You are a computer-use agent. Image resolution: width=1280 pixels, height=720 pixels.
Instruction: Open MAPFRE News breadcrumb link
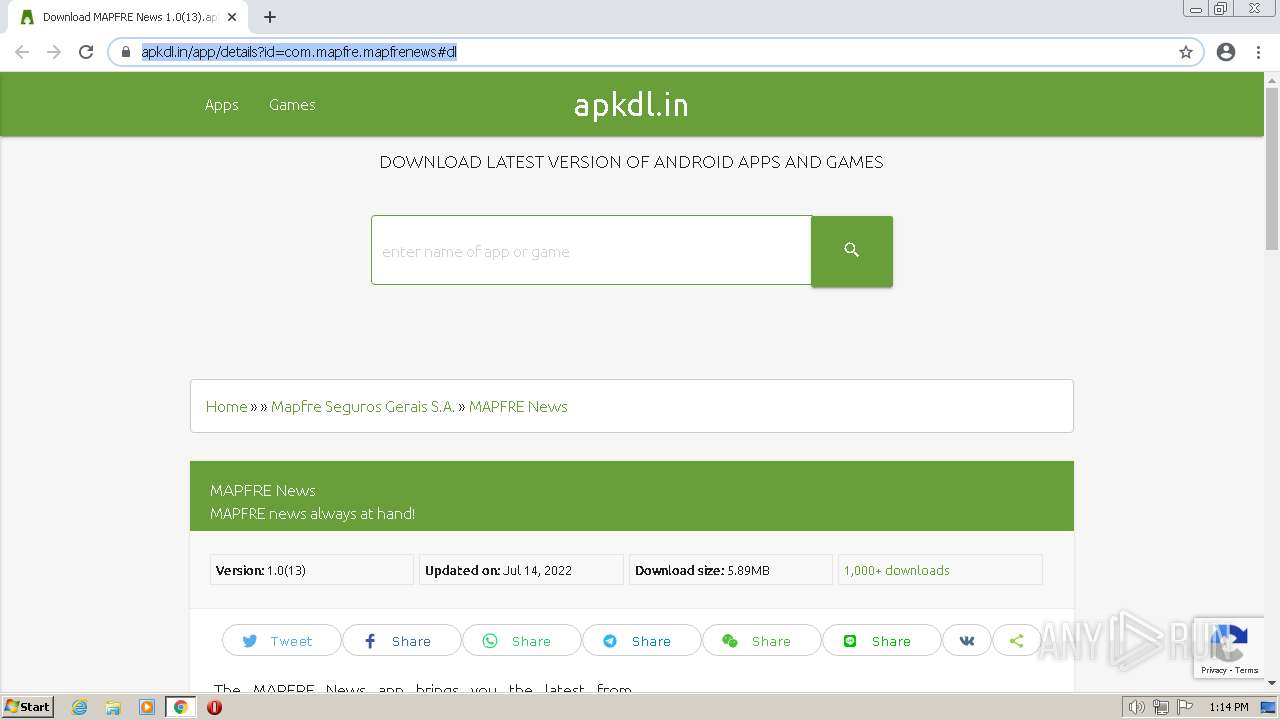(x=518, y=406)
